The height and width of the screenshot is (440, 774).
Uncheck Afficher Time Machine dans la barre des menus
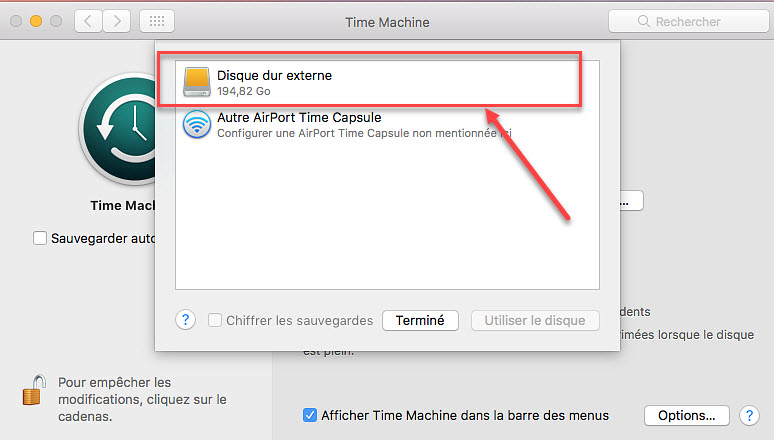[x=311, y=415]
